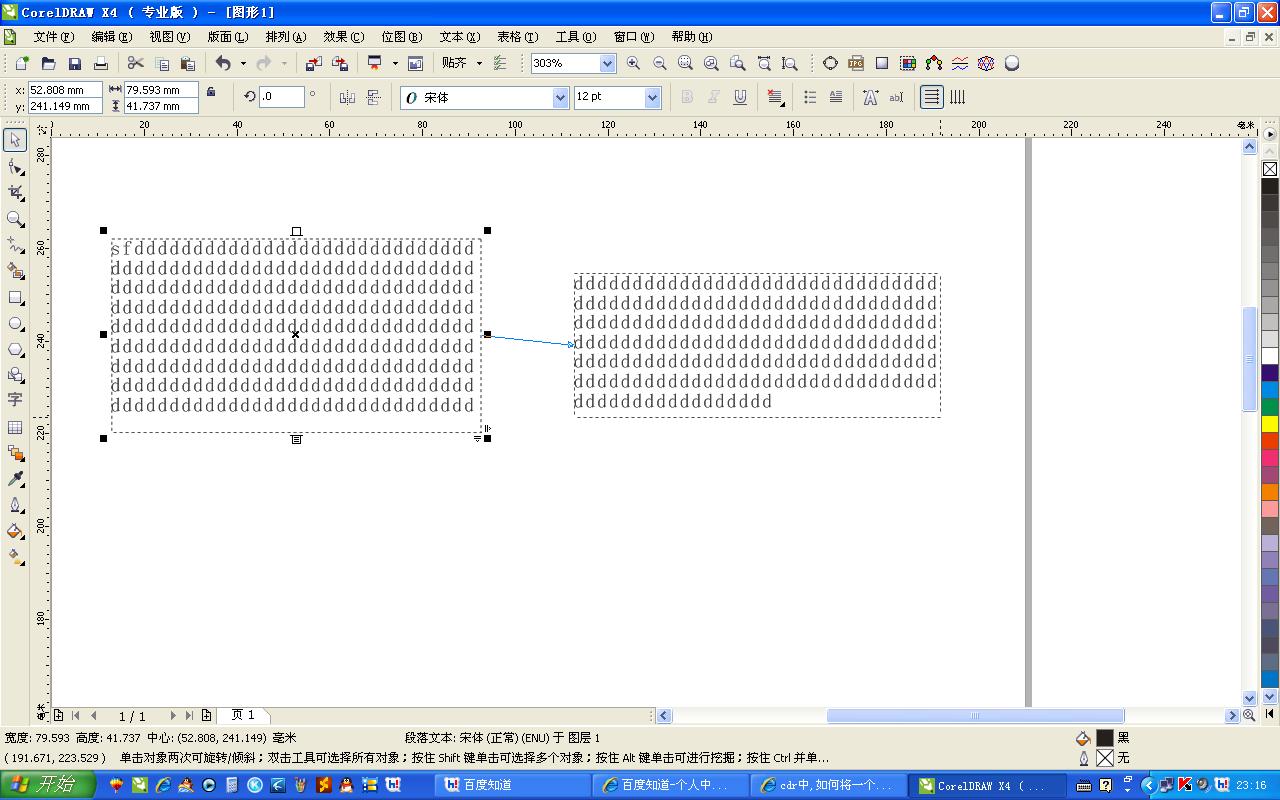1280x800 pixels.
Task: Select the Table tool
Action: (15, 427)
